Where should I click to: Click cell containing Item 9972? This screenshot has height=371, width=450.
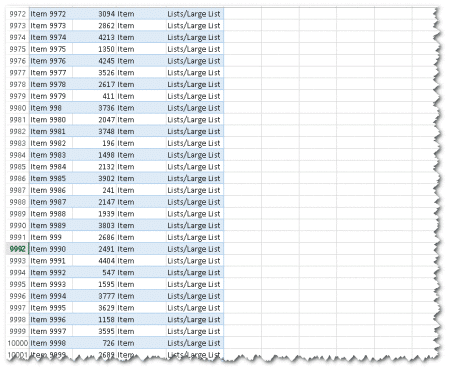pos(51,14)
